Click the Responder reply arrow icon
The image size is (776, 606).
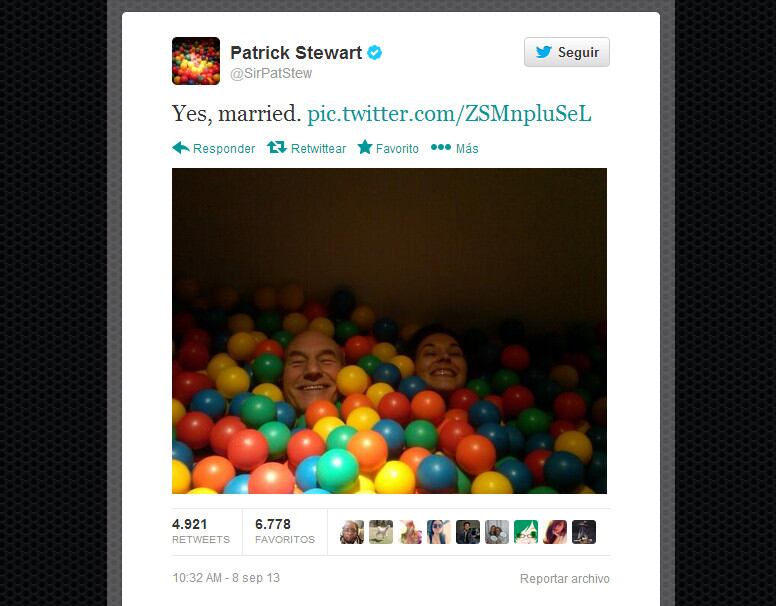point(181,148)
